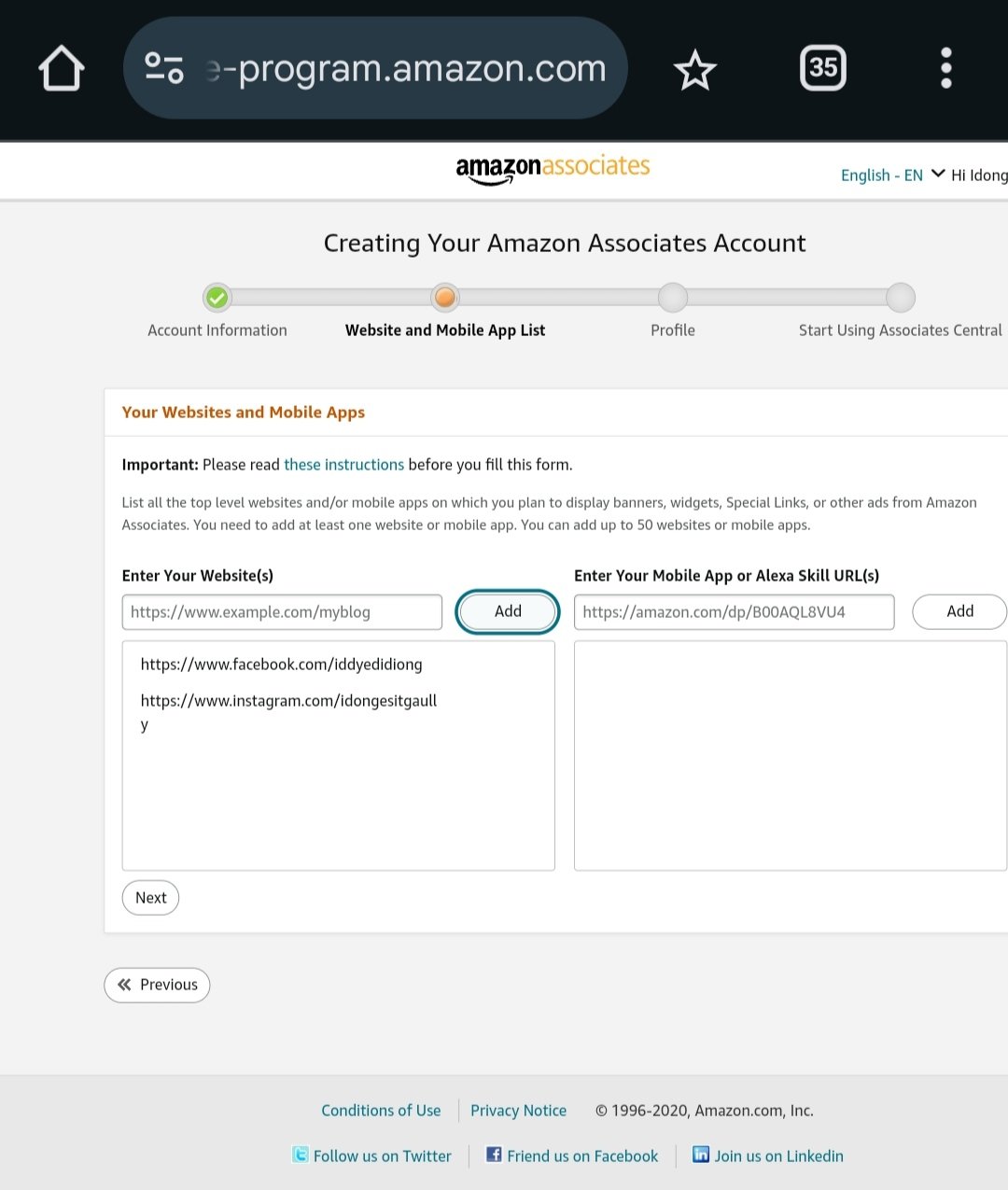Click Add next to mobile app field

click(x=959, y=612)
